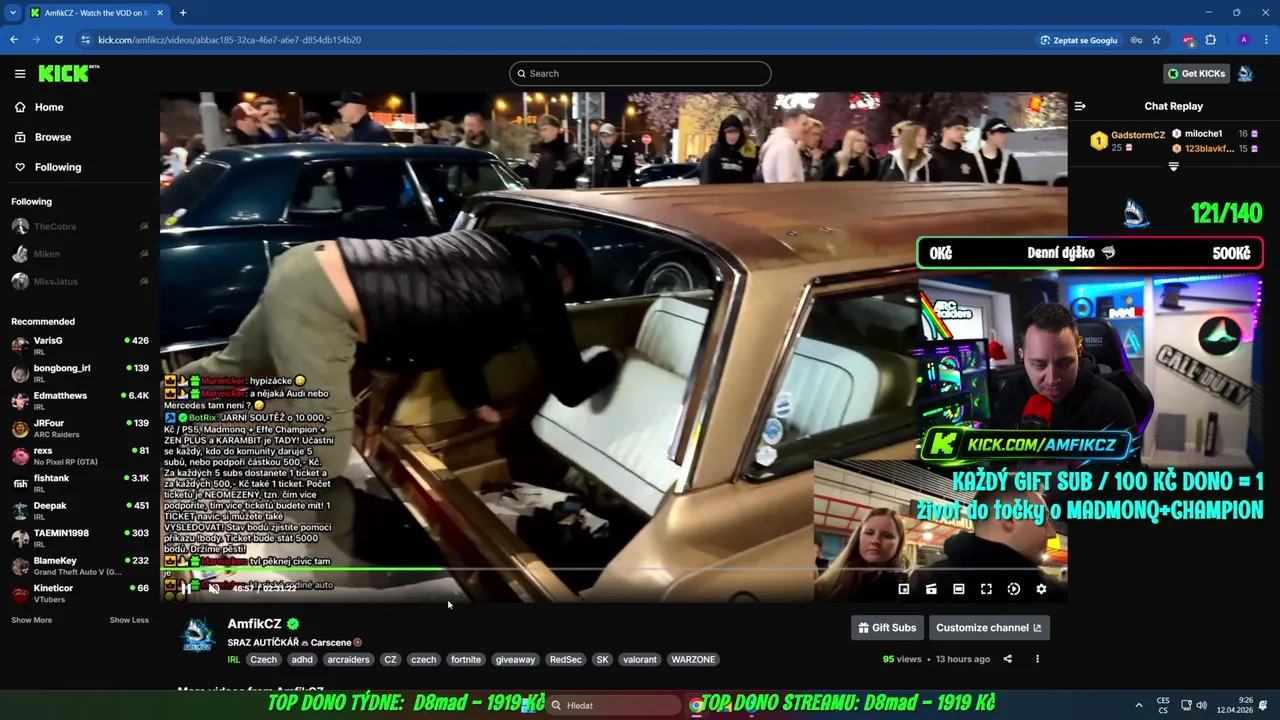The height and width of the screenshot is (720, 1280).
Task: Select the SK tag
Action: [602, 660]
